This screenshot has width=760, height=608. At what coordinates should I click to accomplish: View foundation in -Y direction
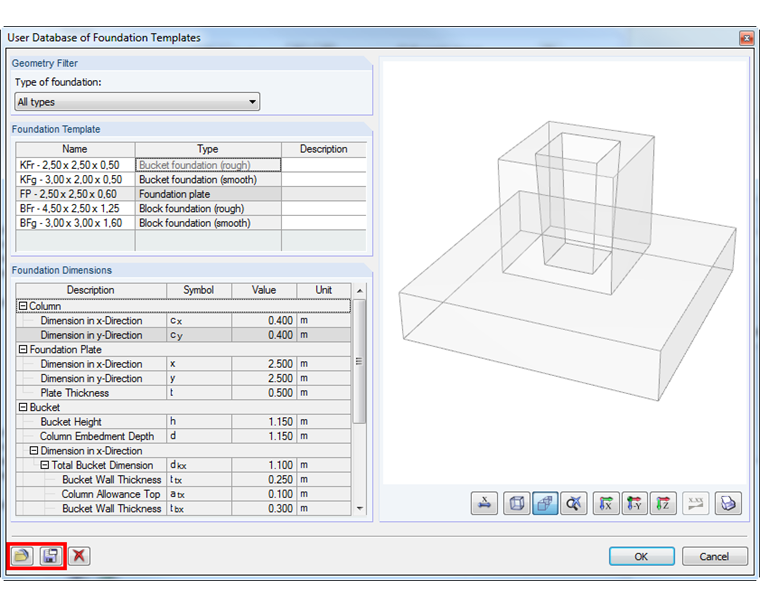(634, 503)
